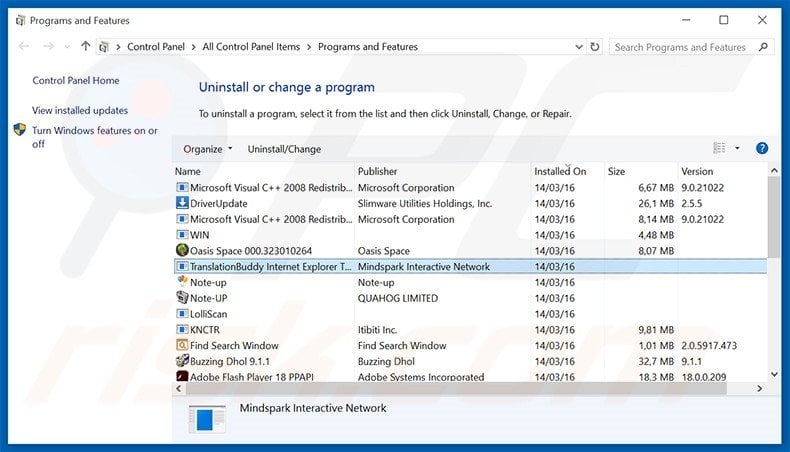The width and height of the screenshot is (790, 452).
Task: Select Mindspark Interactive Network publisher cell
Action: pyautogui.click(x=424, y=266)
